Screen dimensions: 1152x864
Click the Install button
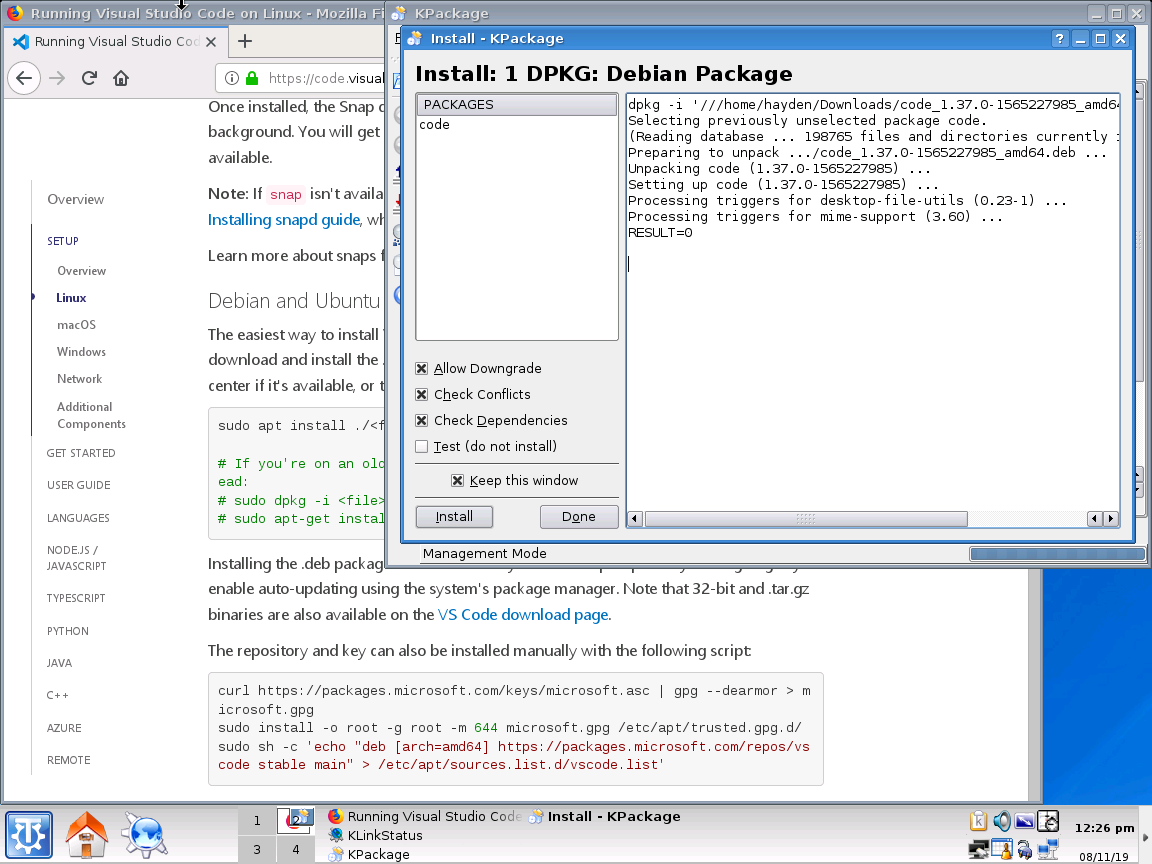point(454,516)
